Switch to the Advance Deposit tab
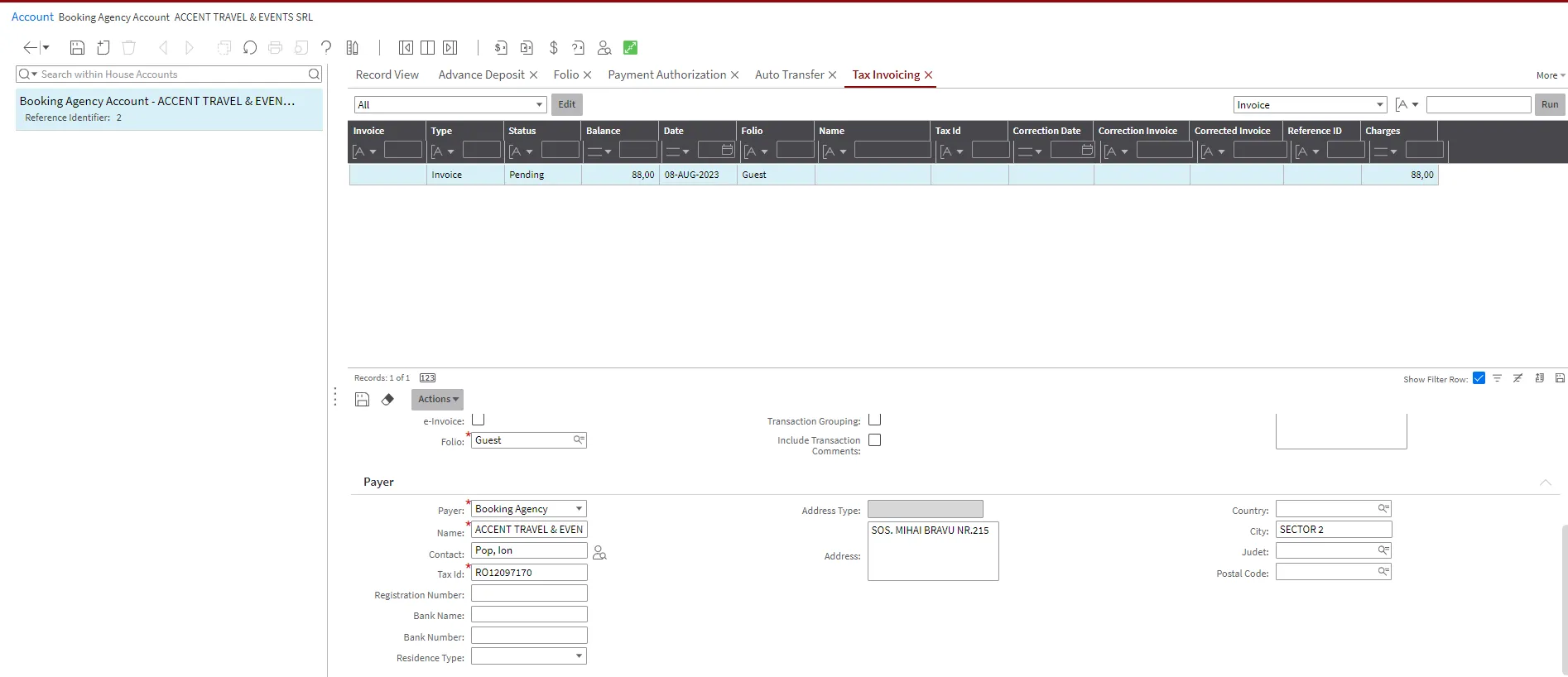 (482, 74)
